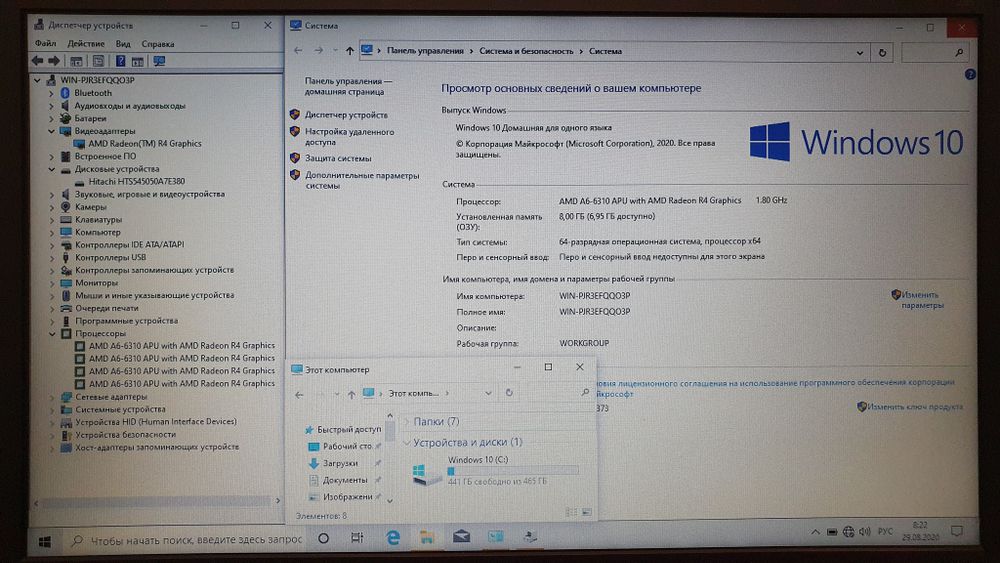This screenshot has width=1000, height=563.
Task: Launch Microsoft Edge from taskbar
Action: tap(393, 538)
